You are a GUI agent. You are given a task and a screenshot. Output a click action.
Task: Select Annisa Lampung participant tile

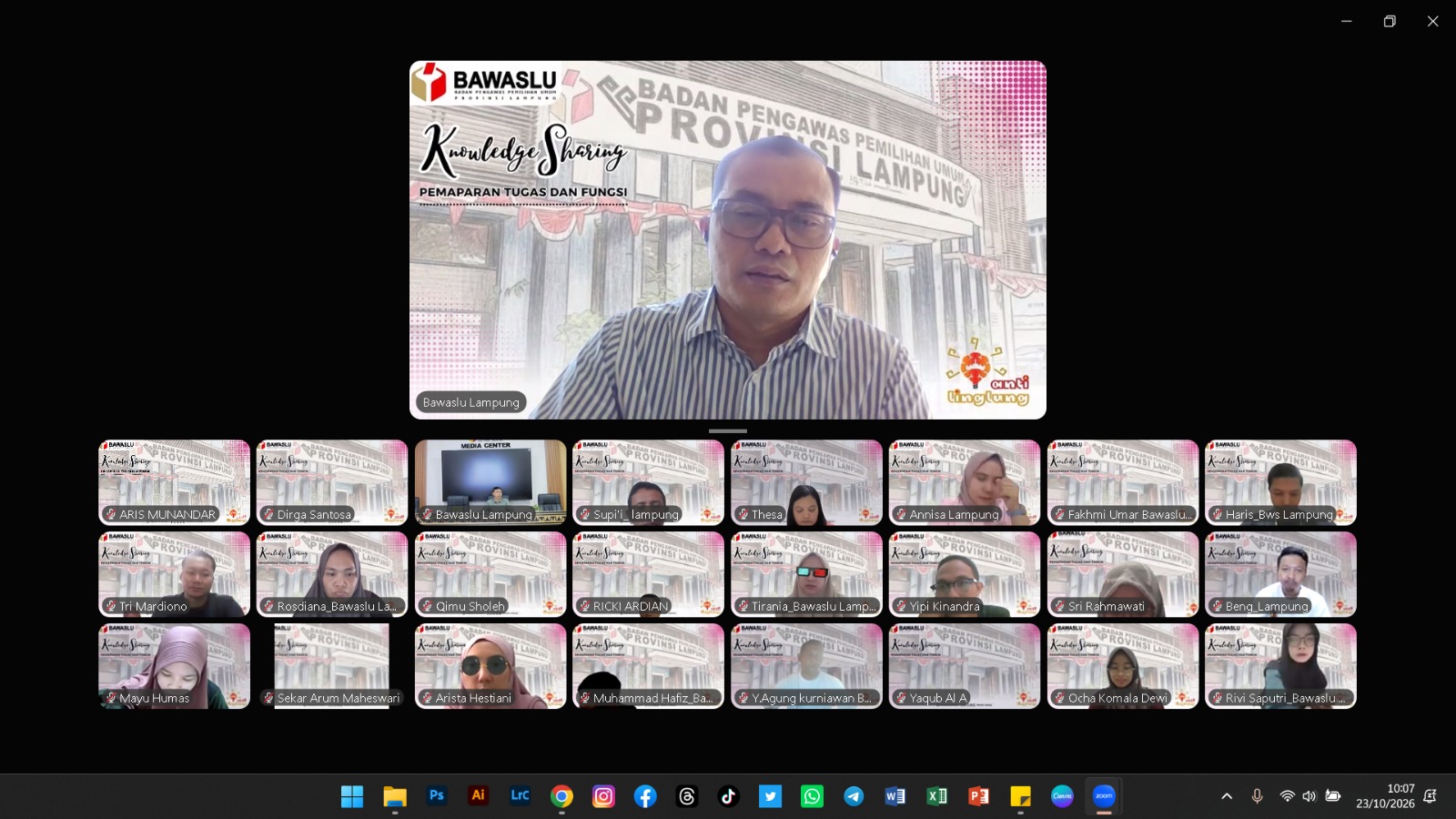pyautogui.click(x=965, y=483)
